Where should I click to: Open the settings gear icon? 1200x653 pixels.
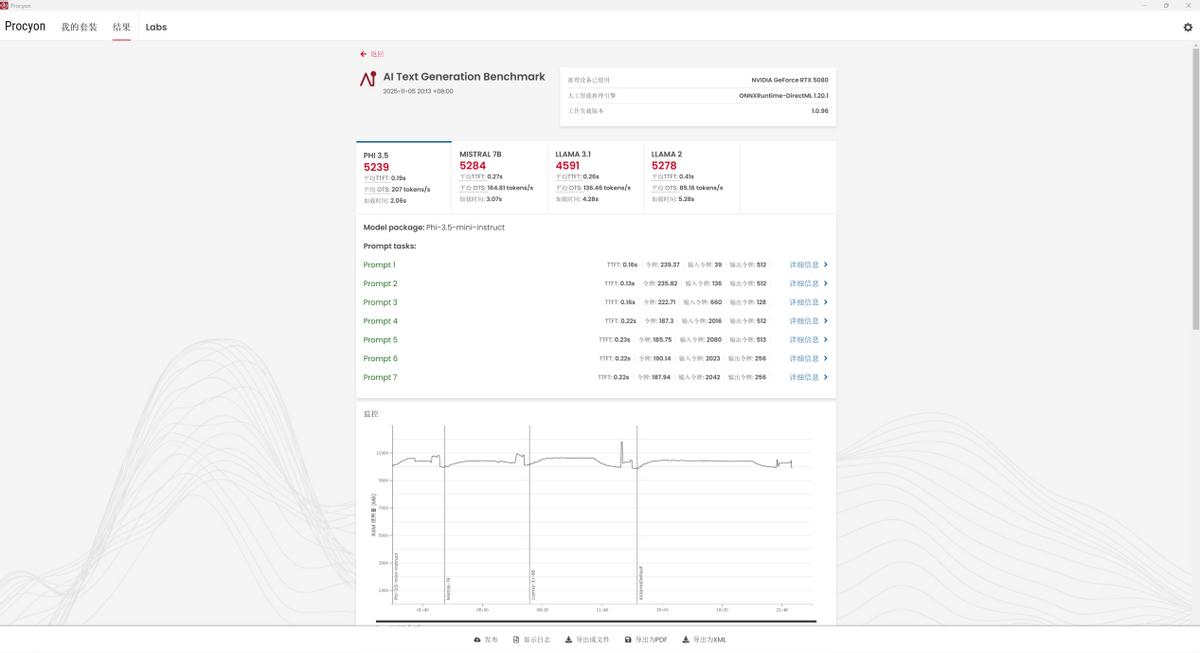tap(1188, 28)
